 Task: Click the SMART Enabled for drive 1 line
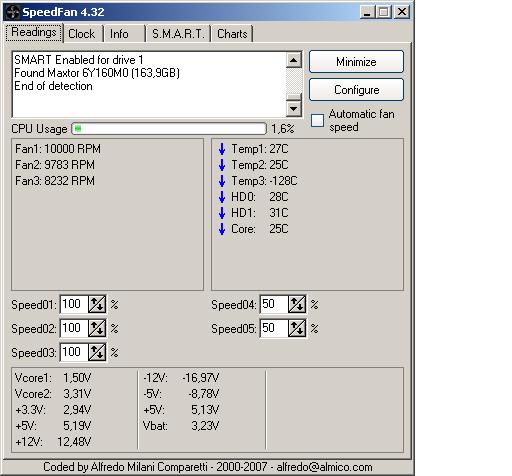(79, 60)
